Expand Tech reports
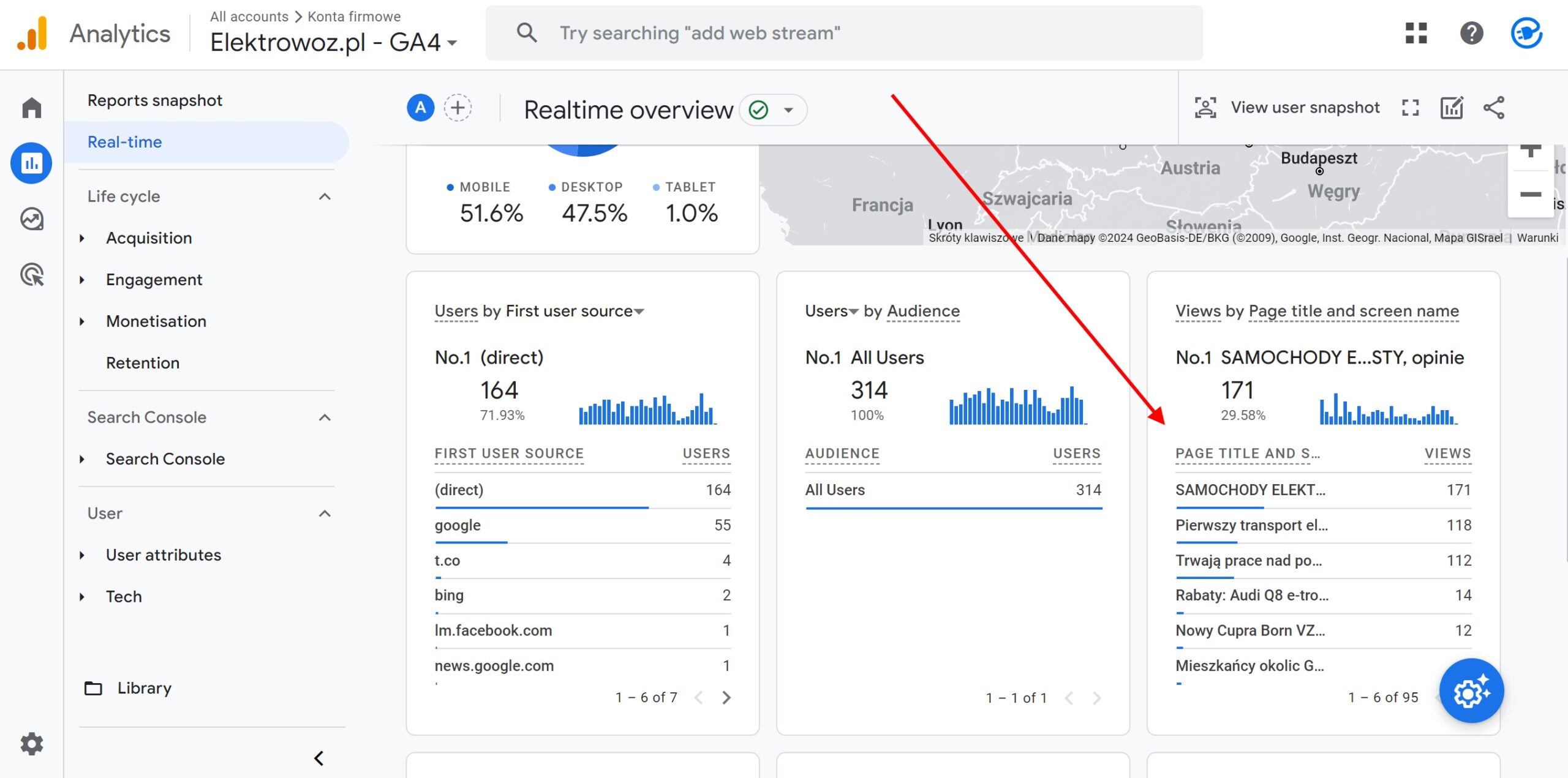 tap(82, 597)
